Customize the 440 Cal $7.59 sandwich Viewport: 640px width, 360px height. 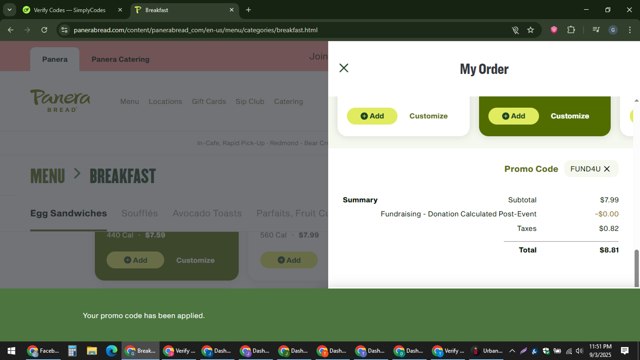click(x=195, y=260)
